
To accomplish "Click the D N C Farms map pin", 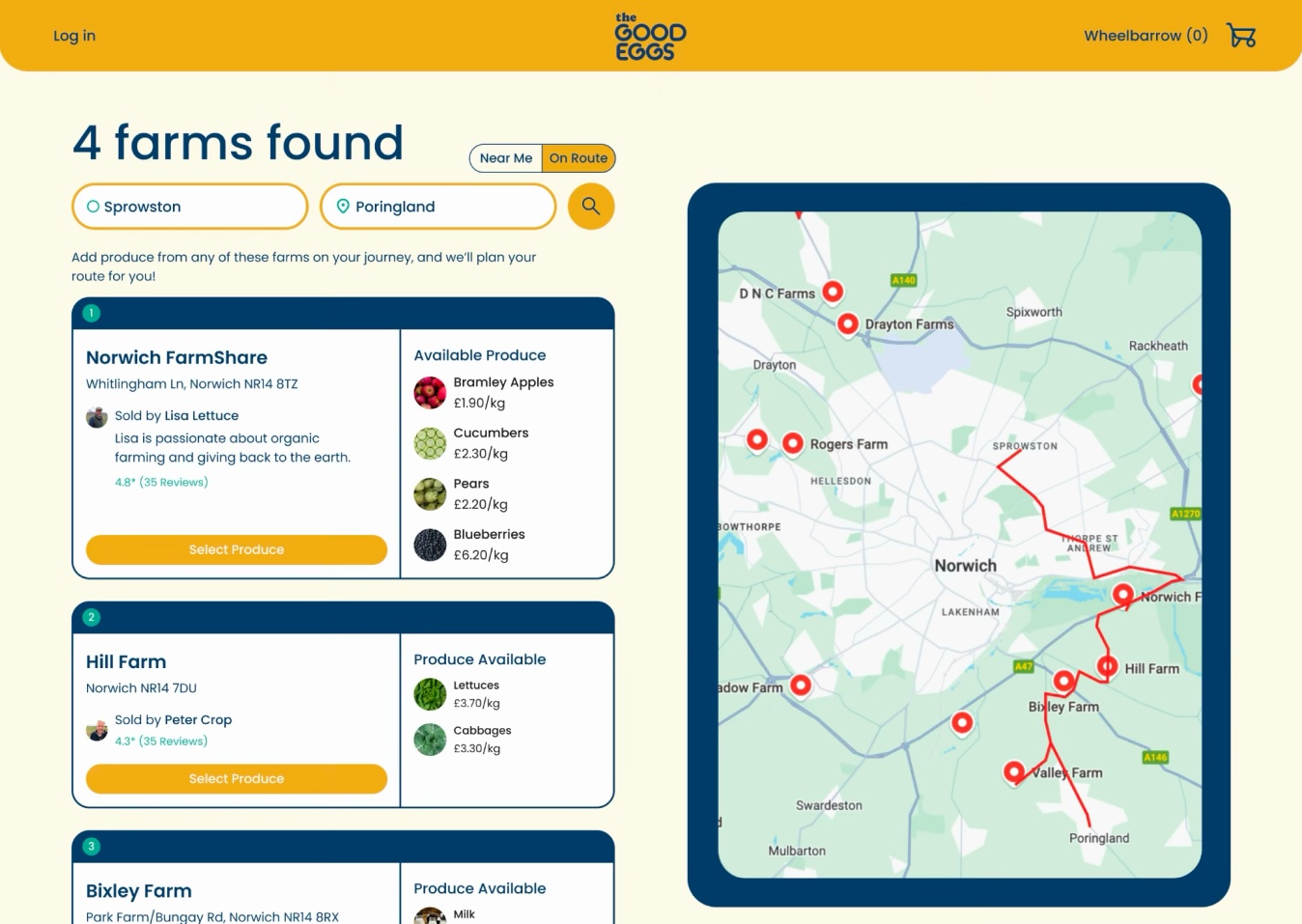I will click(833, 291).
